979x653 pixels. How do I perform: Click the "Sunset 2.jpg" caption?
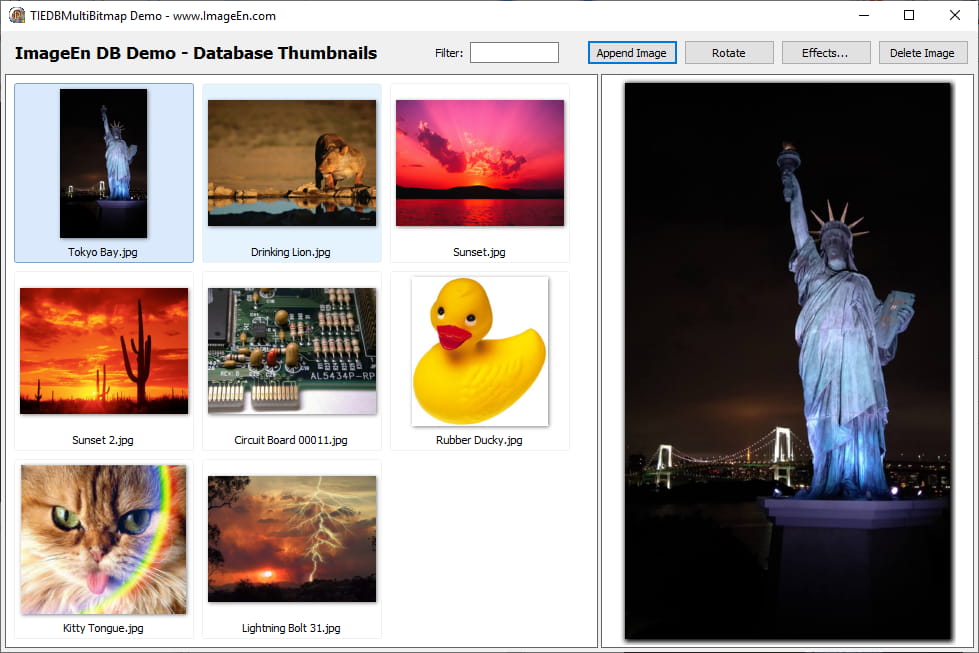tap(103, 440)
